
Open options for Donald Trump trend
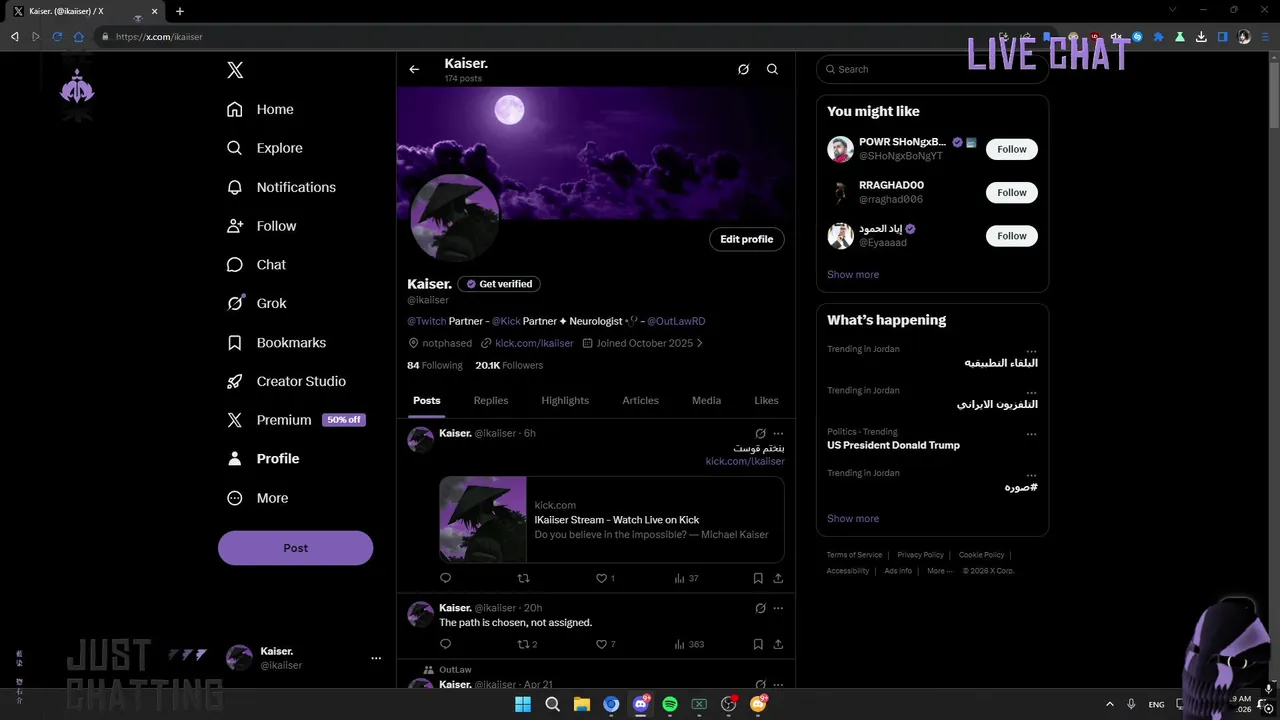(1031, 434)
